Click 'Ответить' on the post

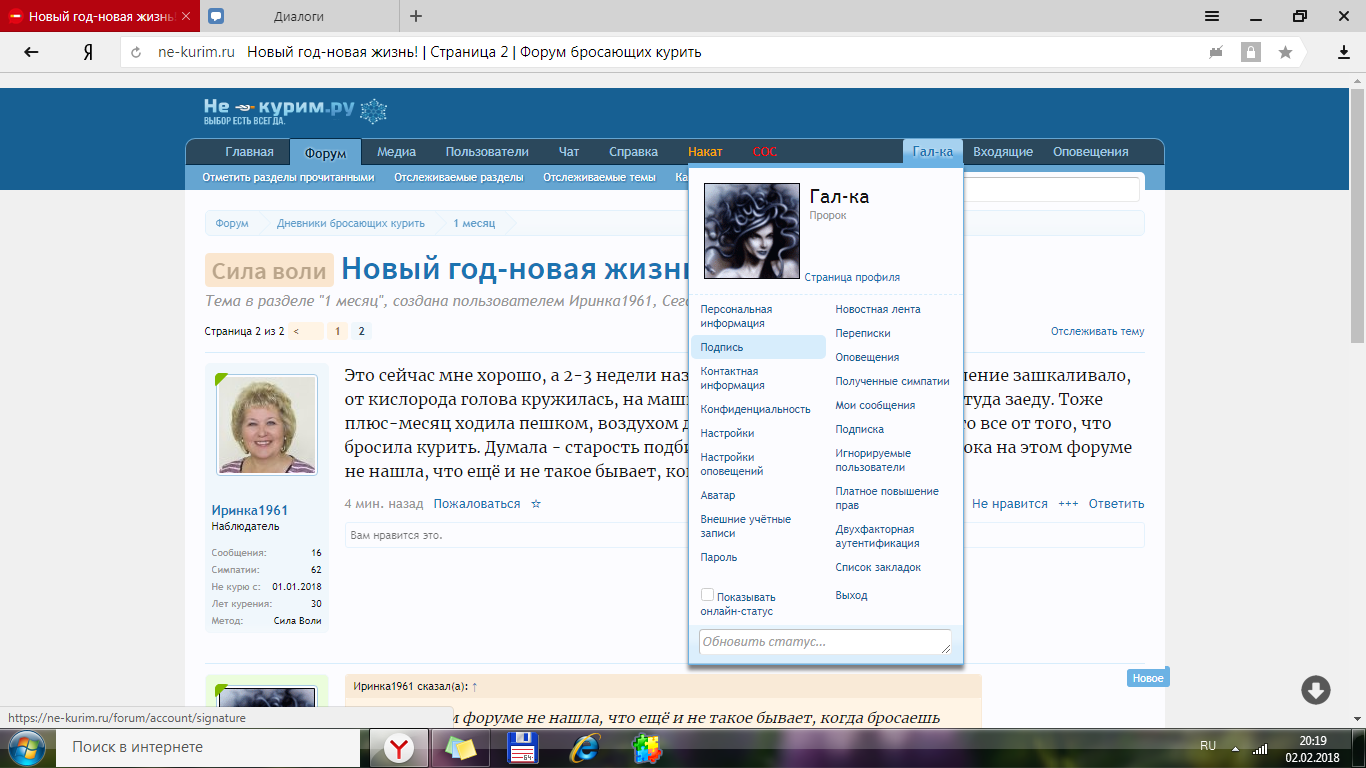[1117, 504]
